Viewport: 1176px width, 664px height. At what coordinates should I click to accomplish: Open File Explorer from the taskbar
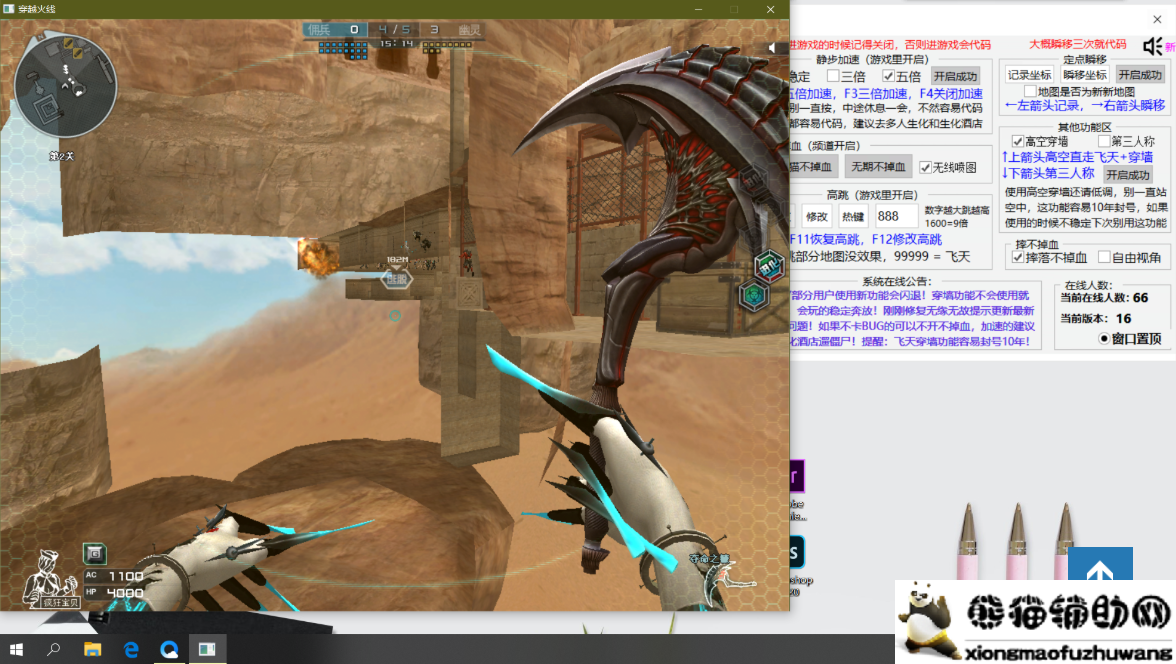(x=92, y=649)
